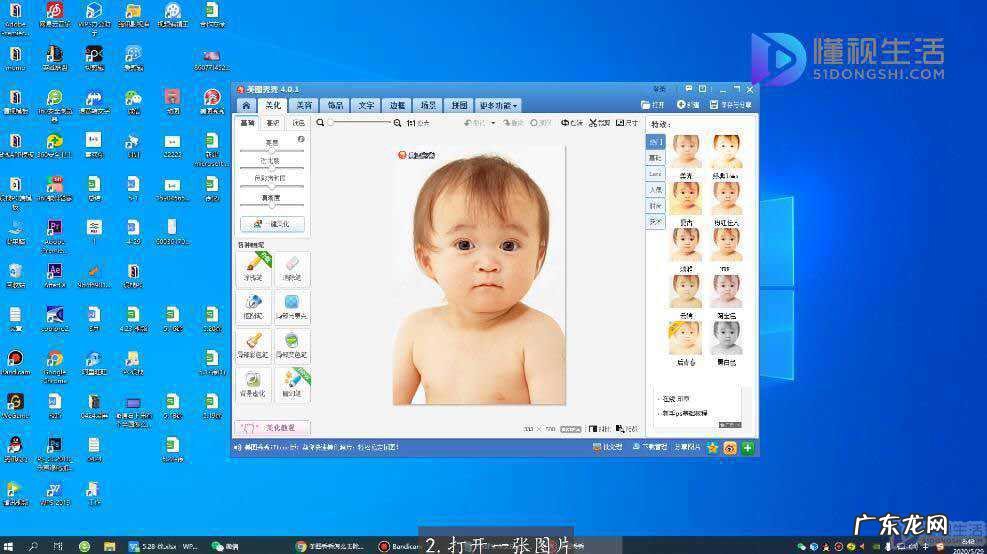Open the 拼图 tab
Viewport: 987px width, 554px height.
click(459, 105)
